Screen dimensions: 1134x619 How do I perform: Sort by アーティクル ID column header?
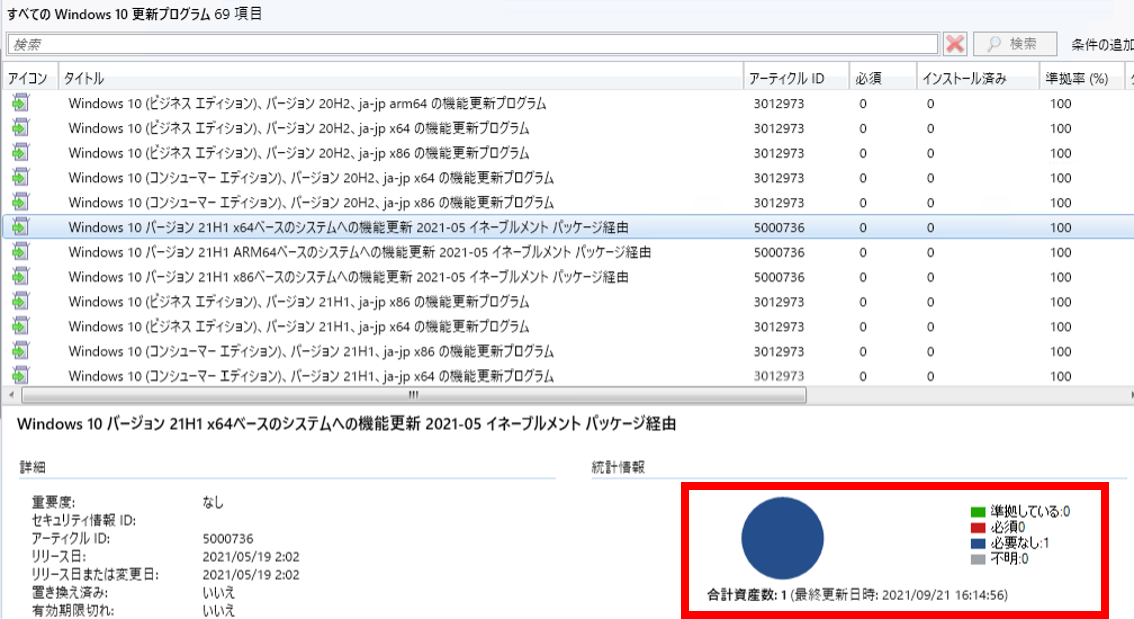pyautogui.click(x=796, y=78)
